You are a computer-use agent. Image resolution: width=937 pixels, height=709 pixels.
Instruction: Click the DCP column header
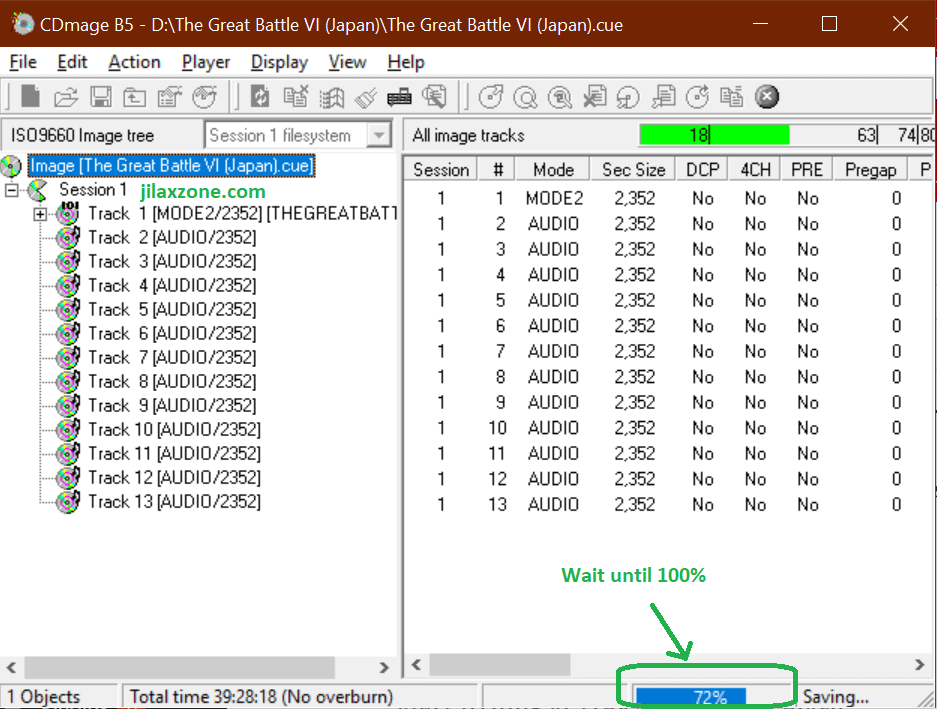tap(703, 170)
